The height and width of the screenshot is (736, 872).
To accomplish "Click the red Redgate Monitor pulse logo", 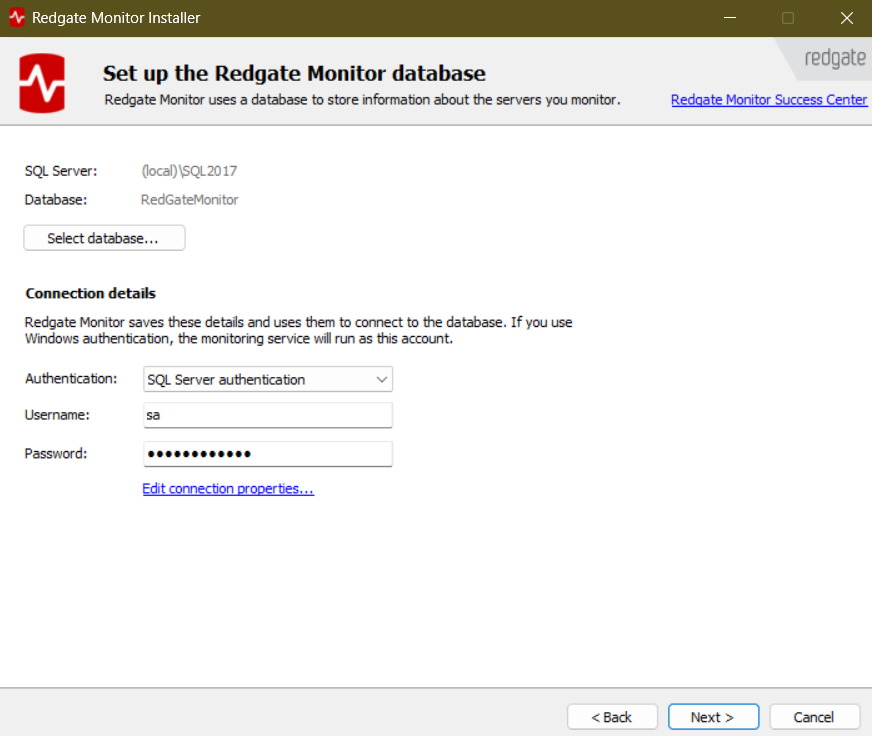I will pos(42,83).
